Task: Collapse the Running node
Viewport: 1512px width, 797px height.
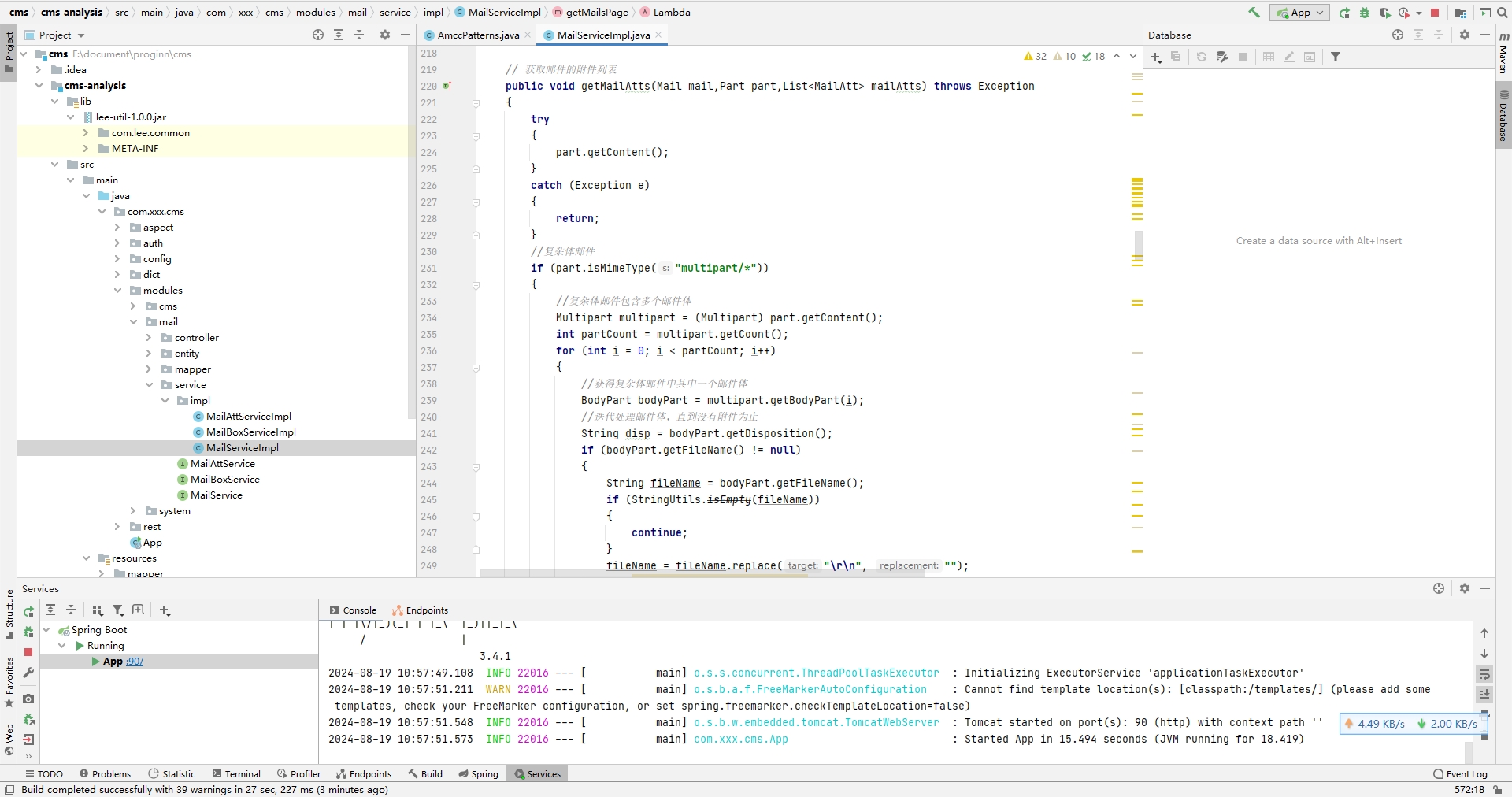Action: coord(62,646)
